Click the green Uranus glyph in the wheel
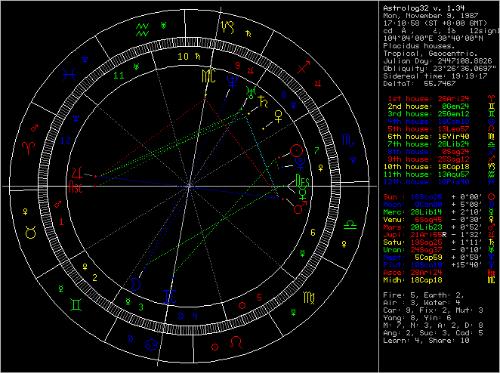This screenshot has height=373, width=500. 251,92
